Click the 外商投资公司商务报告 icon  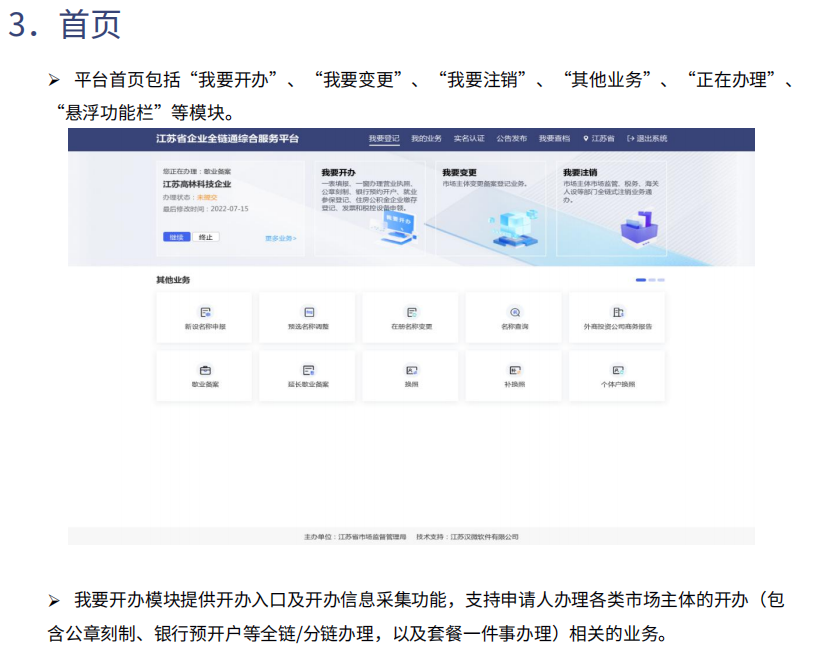(x=618, y=312)
